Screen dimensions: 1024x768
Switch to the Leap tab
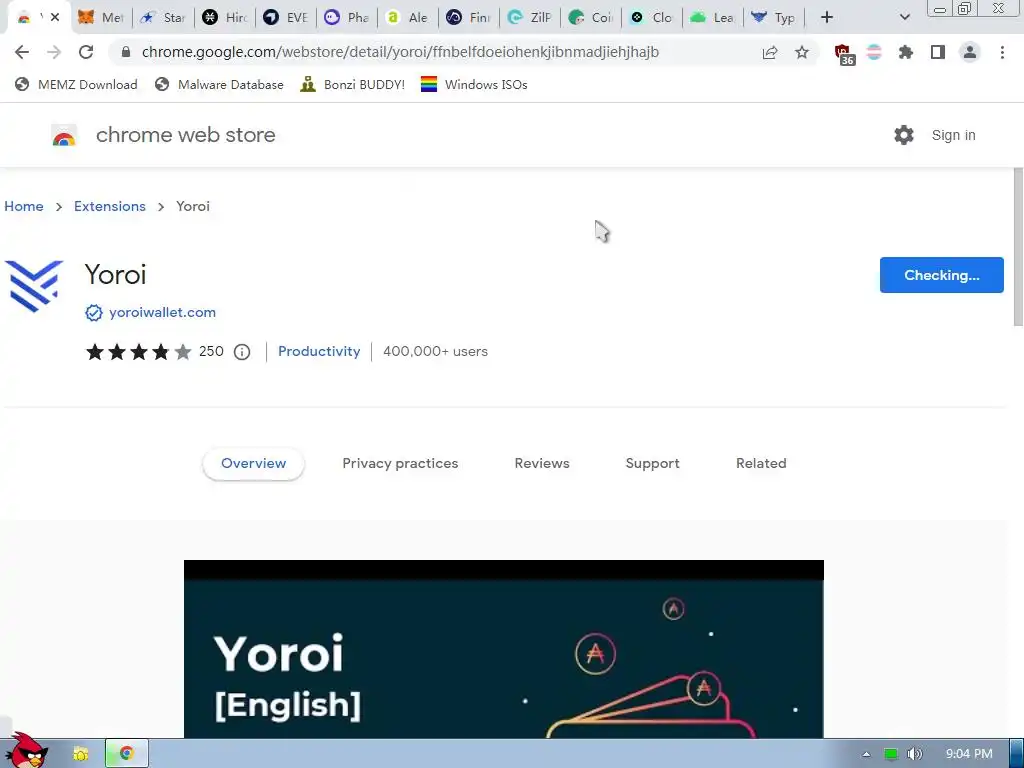(713, 18)
